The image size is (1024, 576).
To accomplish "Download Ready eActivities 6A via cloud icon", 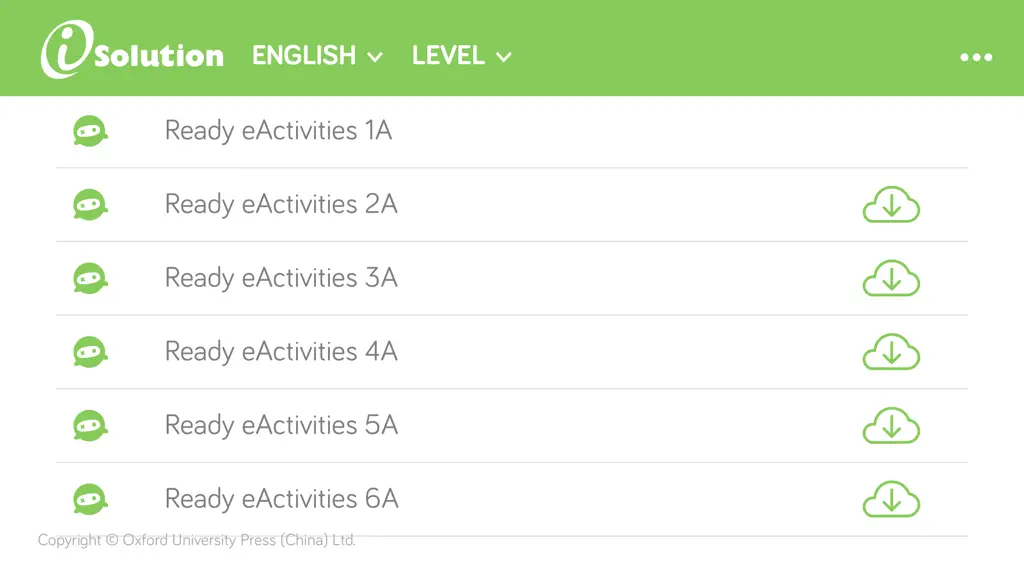I will (891, 500).
